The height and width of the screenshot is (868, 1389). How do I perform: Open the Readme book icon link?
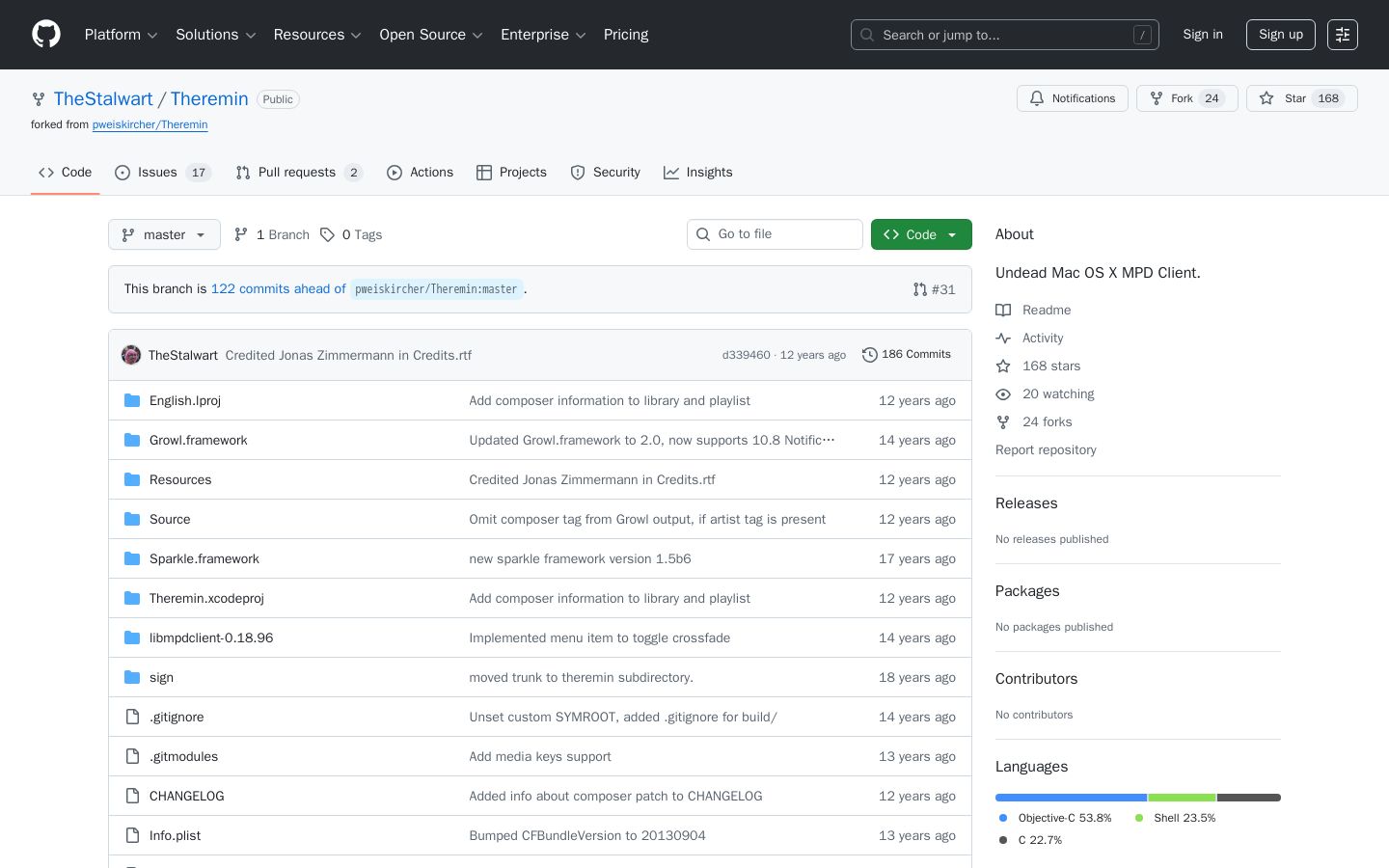click(1003, 311)
